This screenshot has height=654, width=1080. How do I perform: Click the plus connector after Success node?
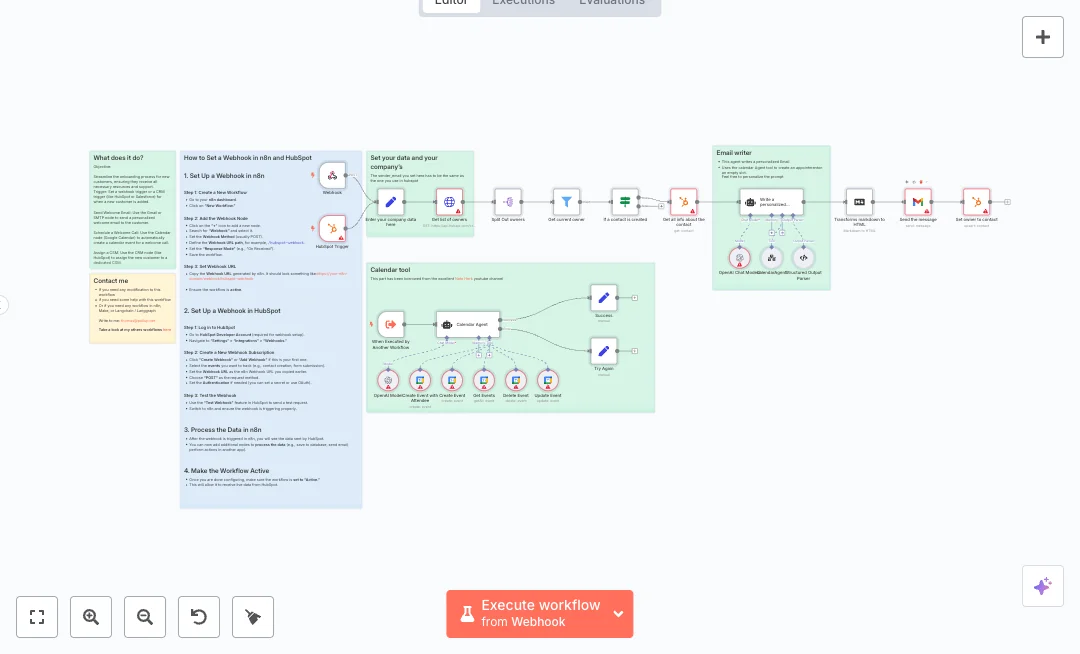(x=635, y=298)
